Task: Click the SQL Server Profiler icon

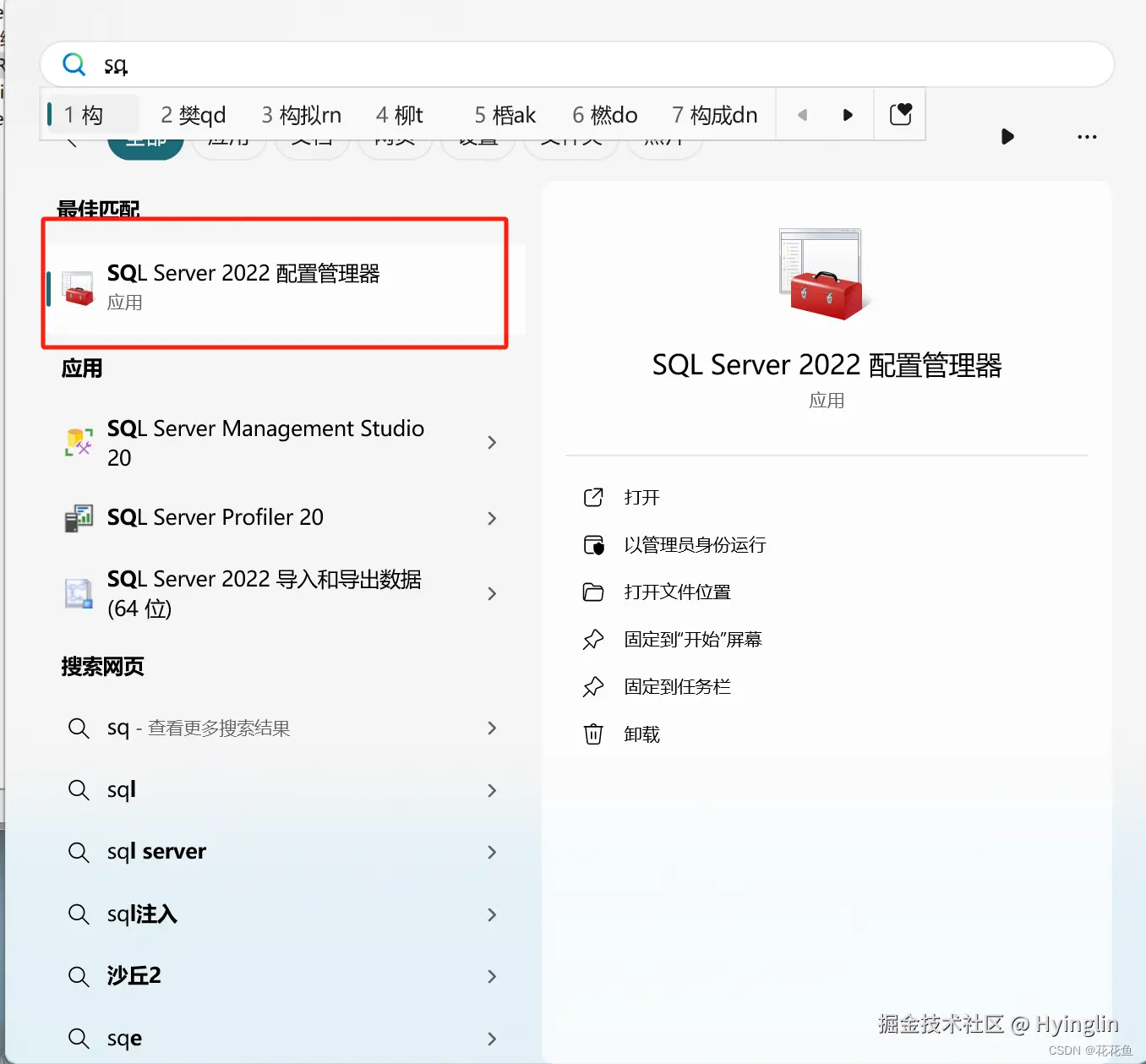Action: (79, 518)
